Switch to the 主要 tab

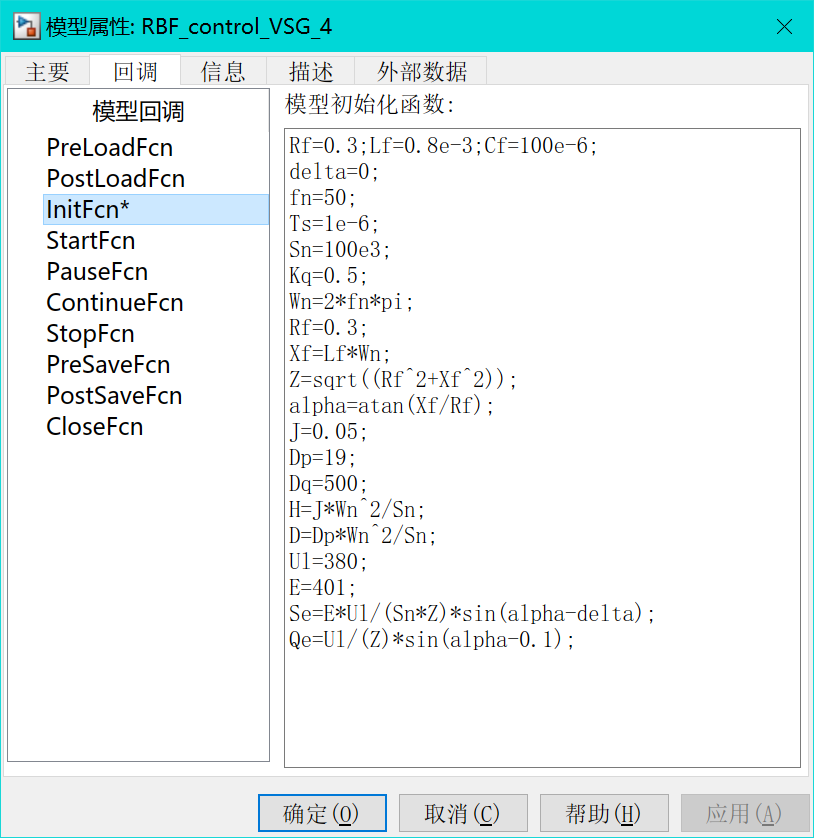click(47, 71)
